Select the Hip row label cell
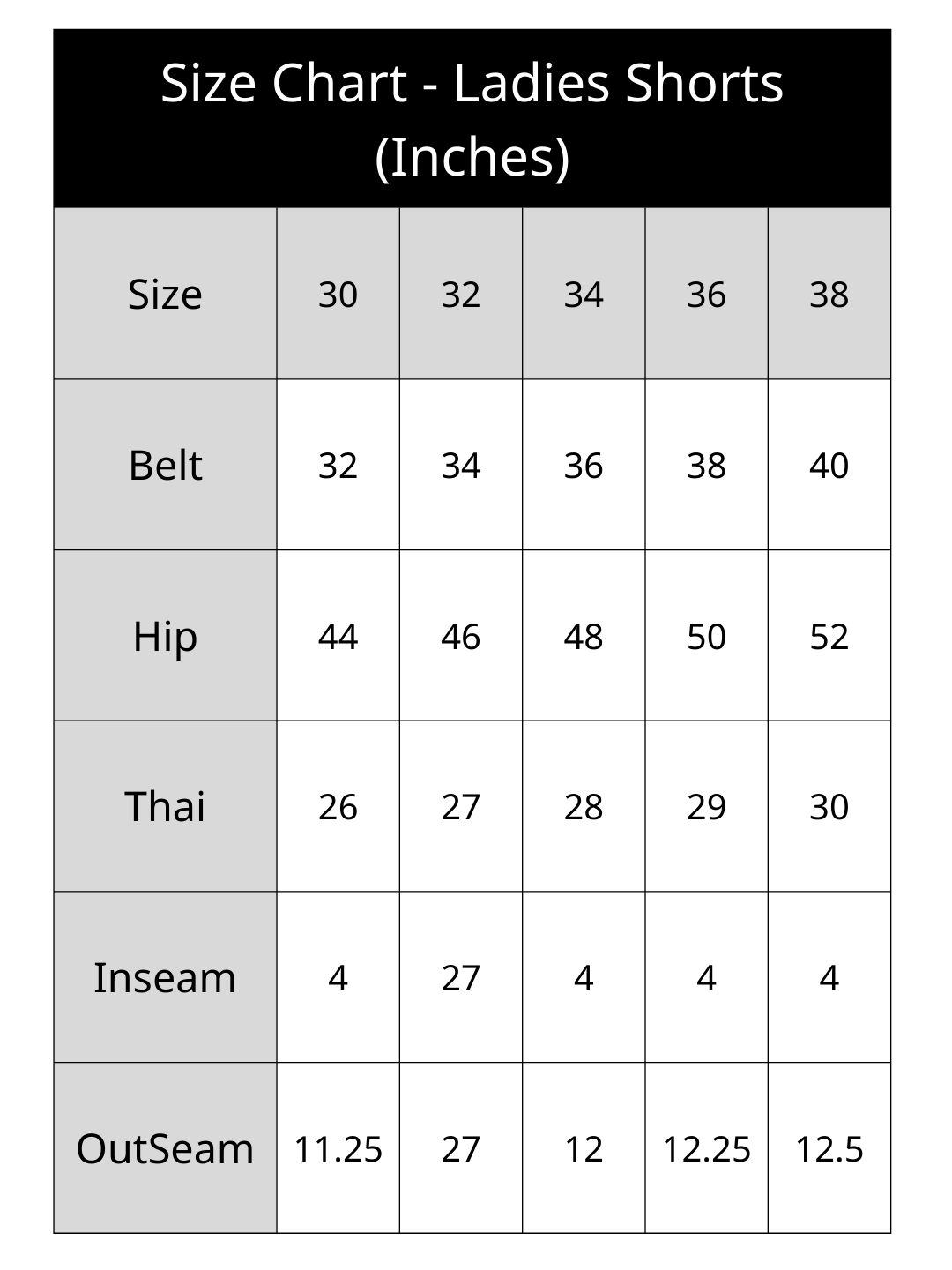The image size is (952, 1270). click(166, 636)
